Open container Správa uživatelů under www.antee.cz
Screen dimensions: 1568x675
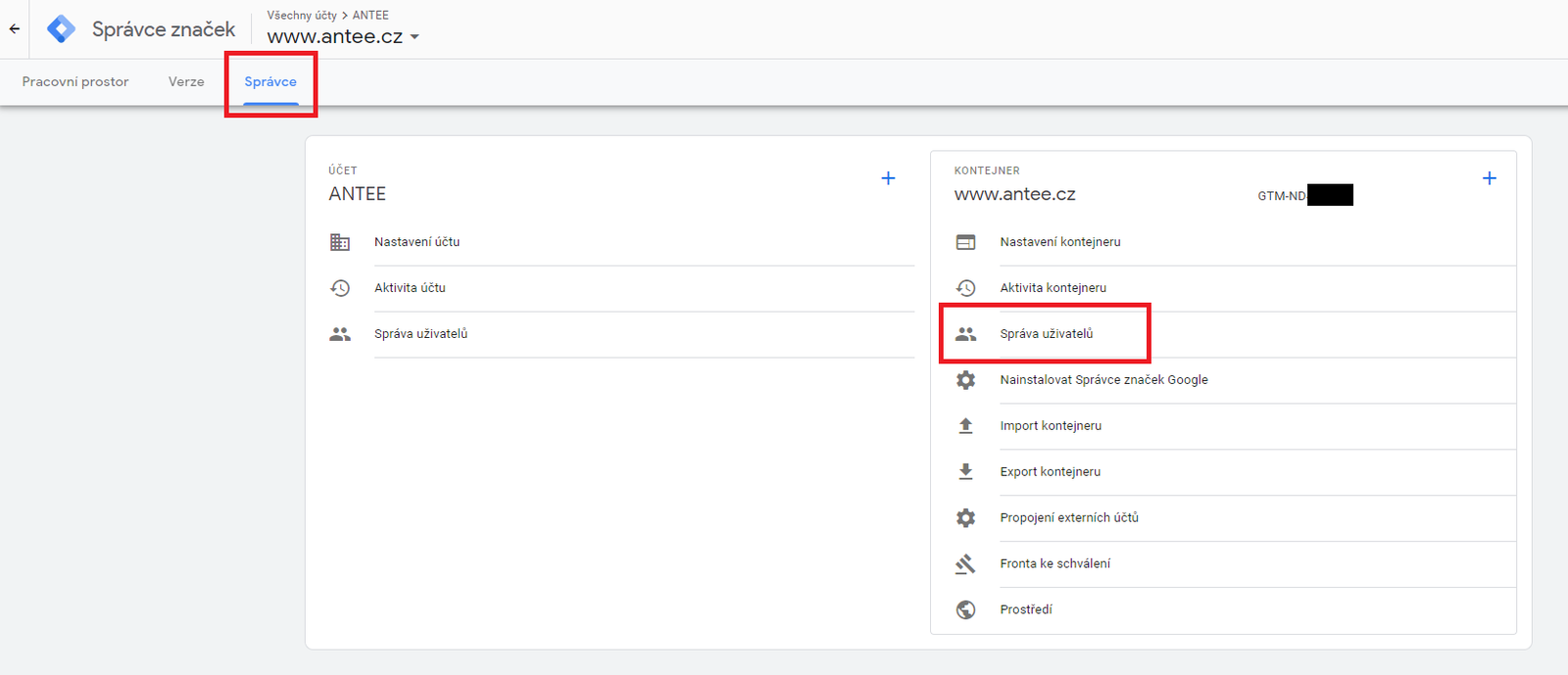(x=1047, y=334)
